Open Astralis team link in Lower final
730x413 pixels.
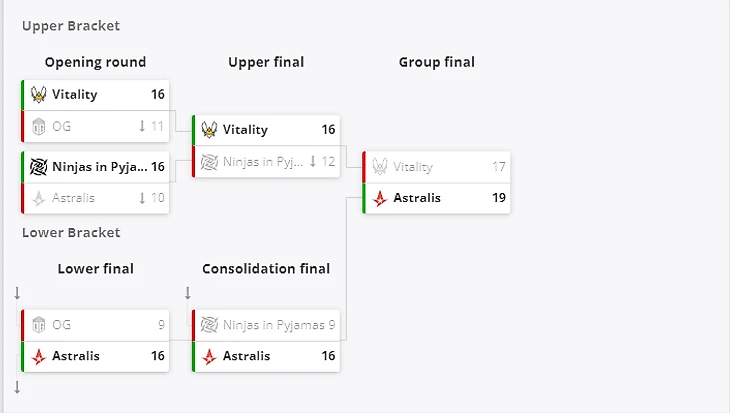(x=76, y=356)
